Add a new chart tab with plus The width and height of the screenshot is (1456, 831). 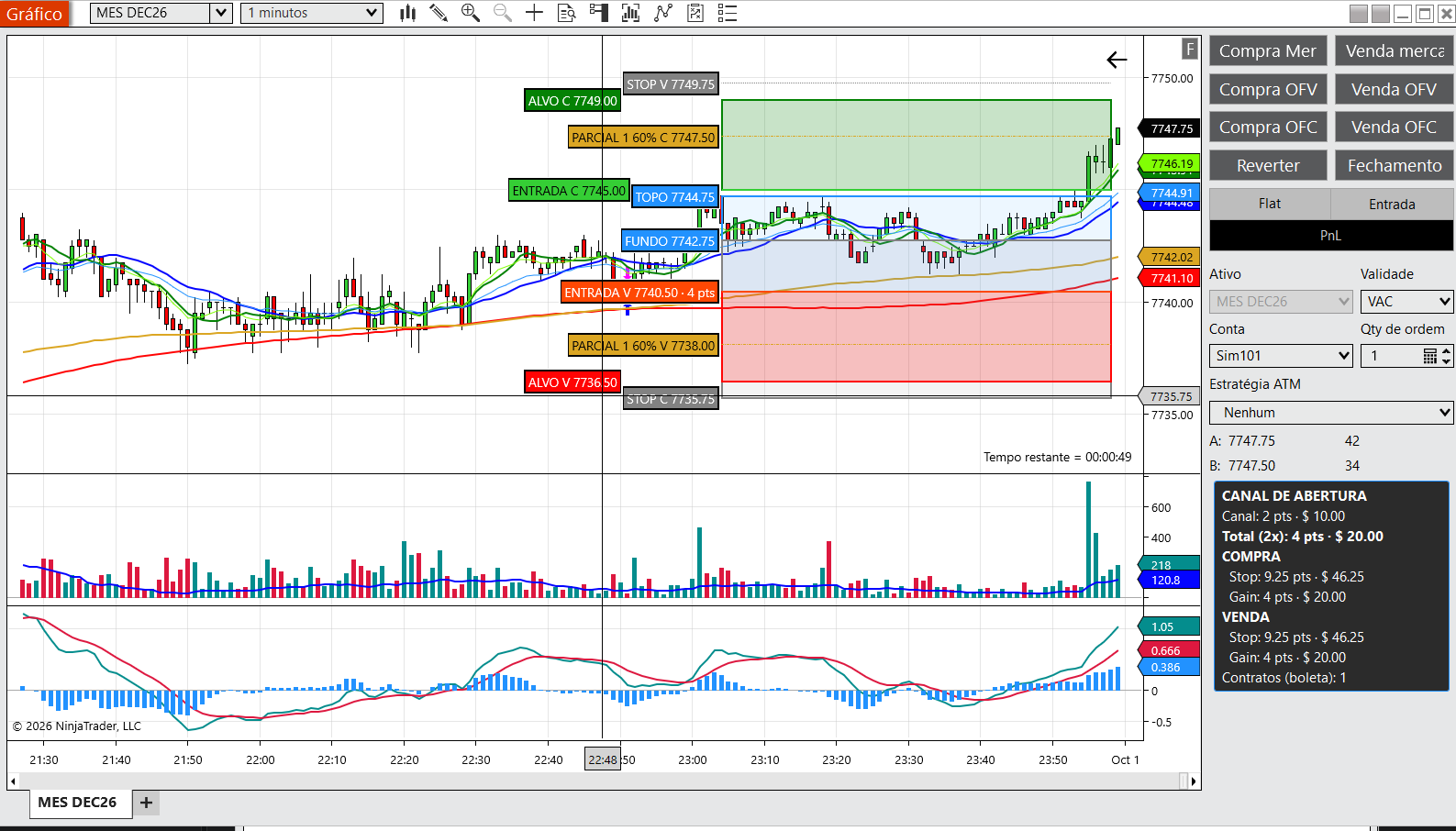coord(146,803)
